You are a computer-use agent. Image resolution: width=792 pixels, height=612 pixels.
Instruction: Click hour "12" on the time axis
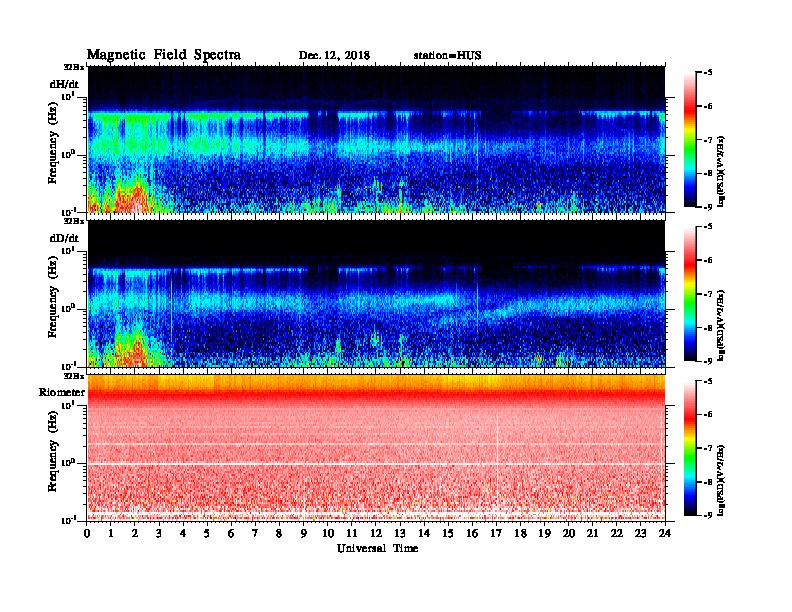(x=376, y=533)
